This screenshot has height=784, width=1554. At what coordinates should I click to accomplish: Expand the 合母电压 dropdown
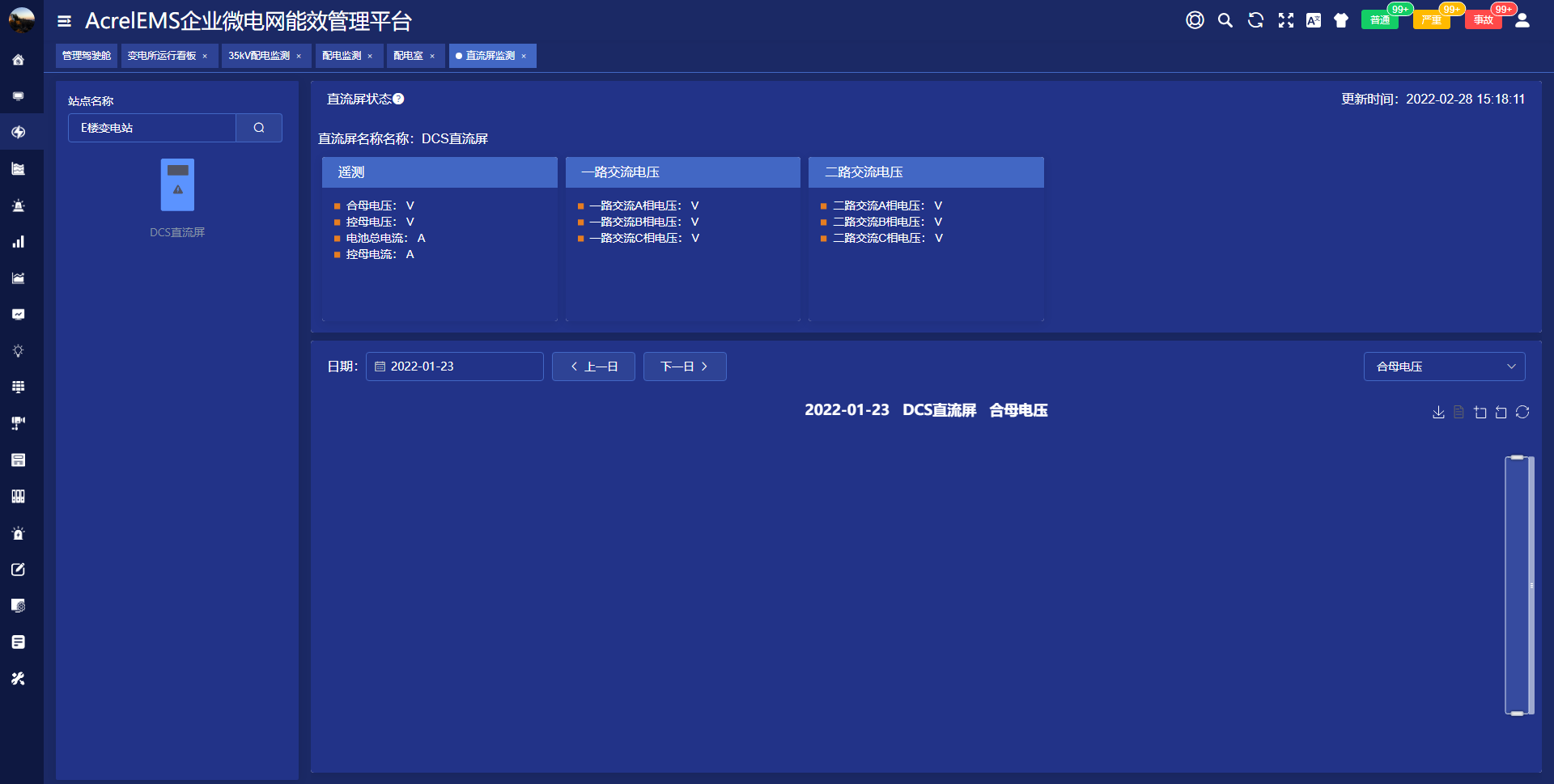(1444, 367)
